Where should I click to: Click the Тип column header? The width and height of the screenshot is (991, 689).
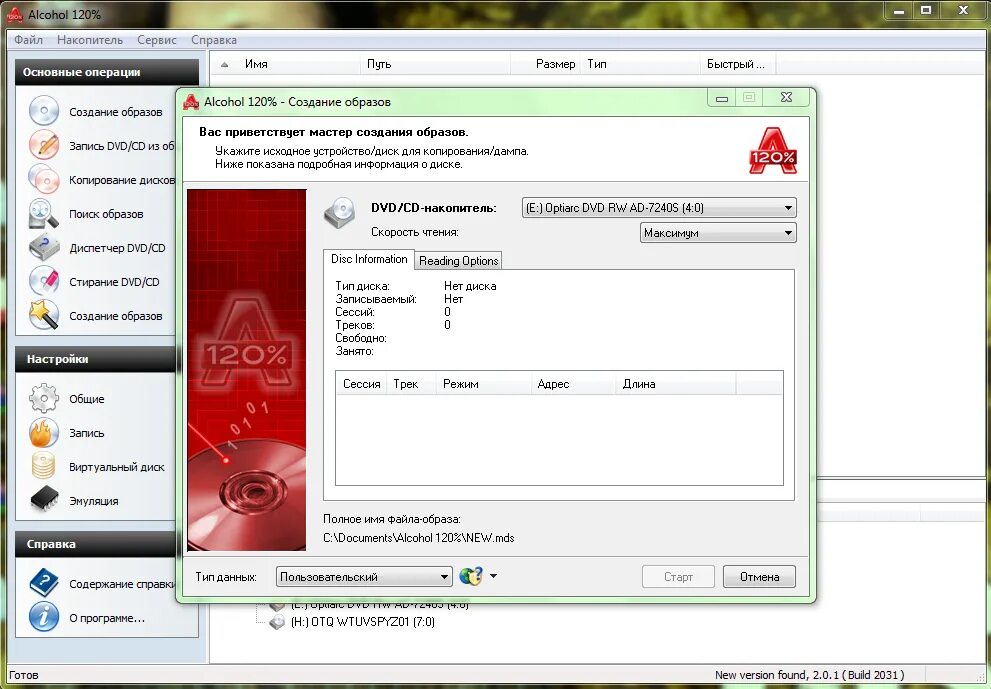[640, 64]
